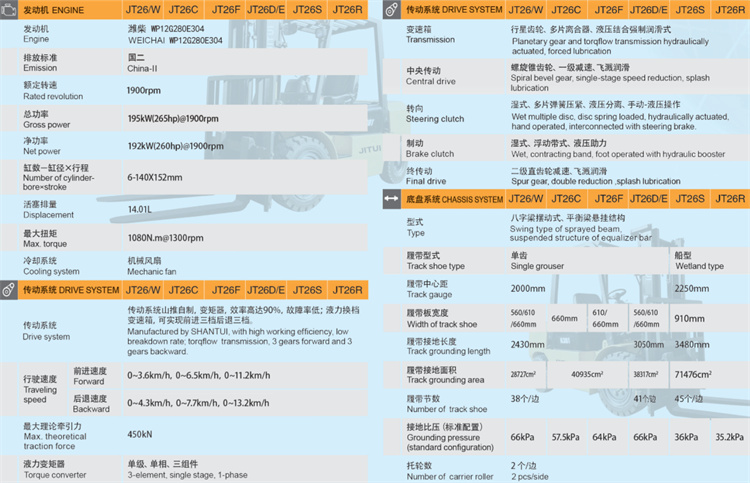Click the 195kW(265hp)@1900rpm gross power value

click(173, 118)
